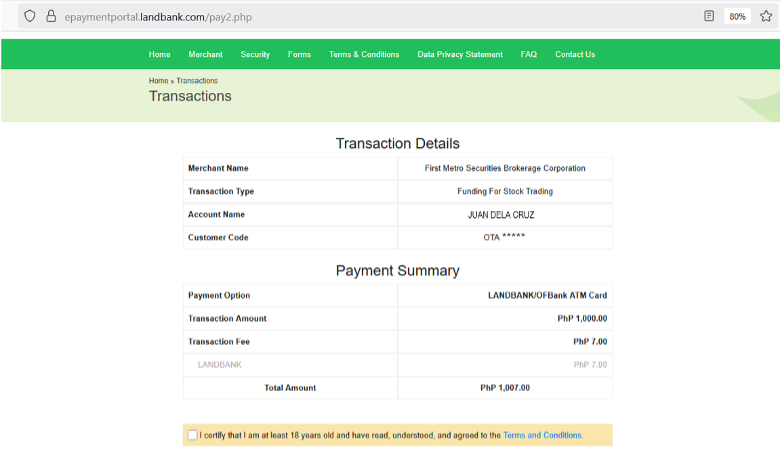Check the age and terms certification checkbox
780x453 pixels.
[193, 435]
